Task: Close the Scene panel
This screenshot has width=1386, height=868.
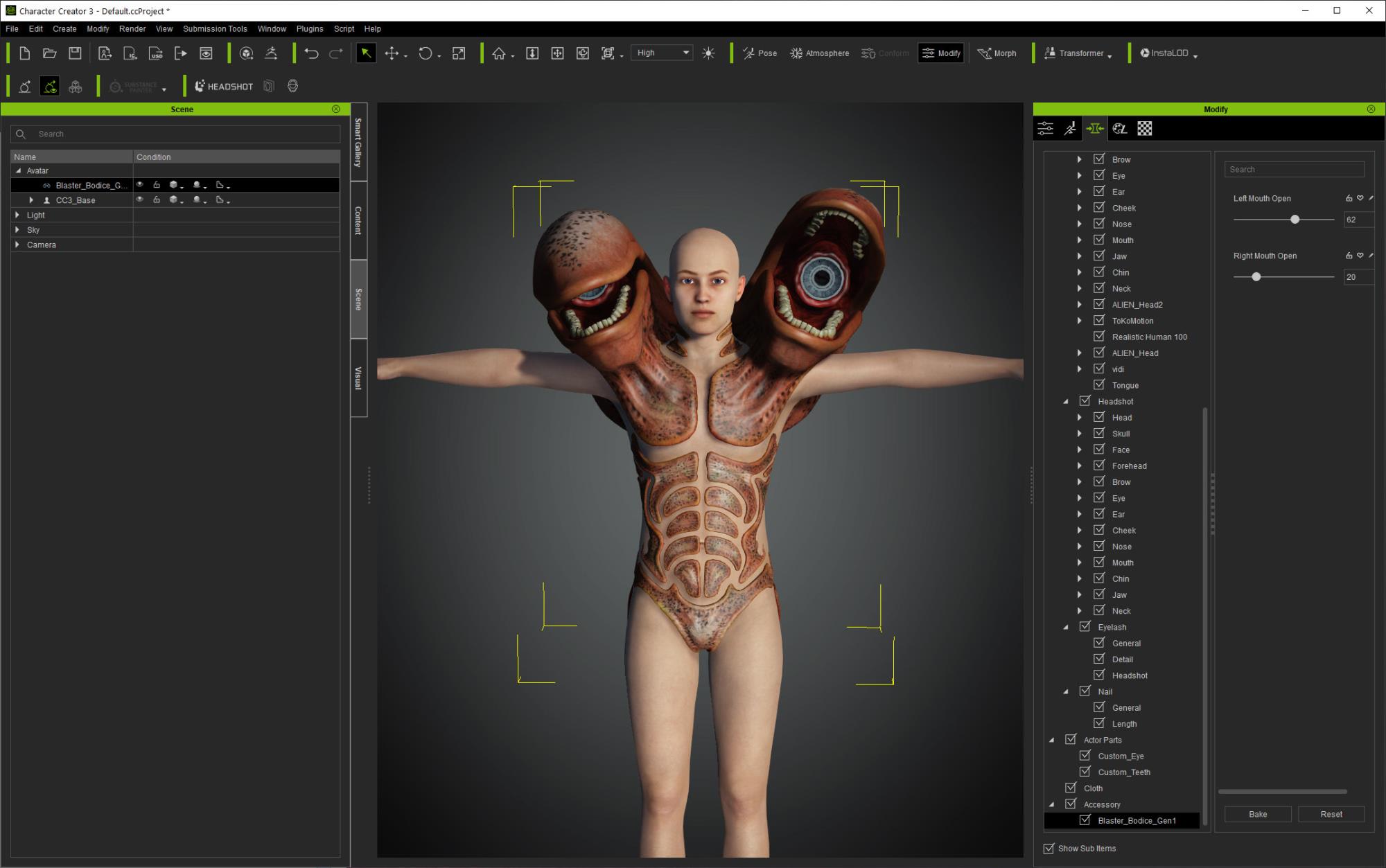Action: click(x=336, y=109)
